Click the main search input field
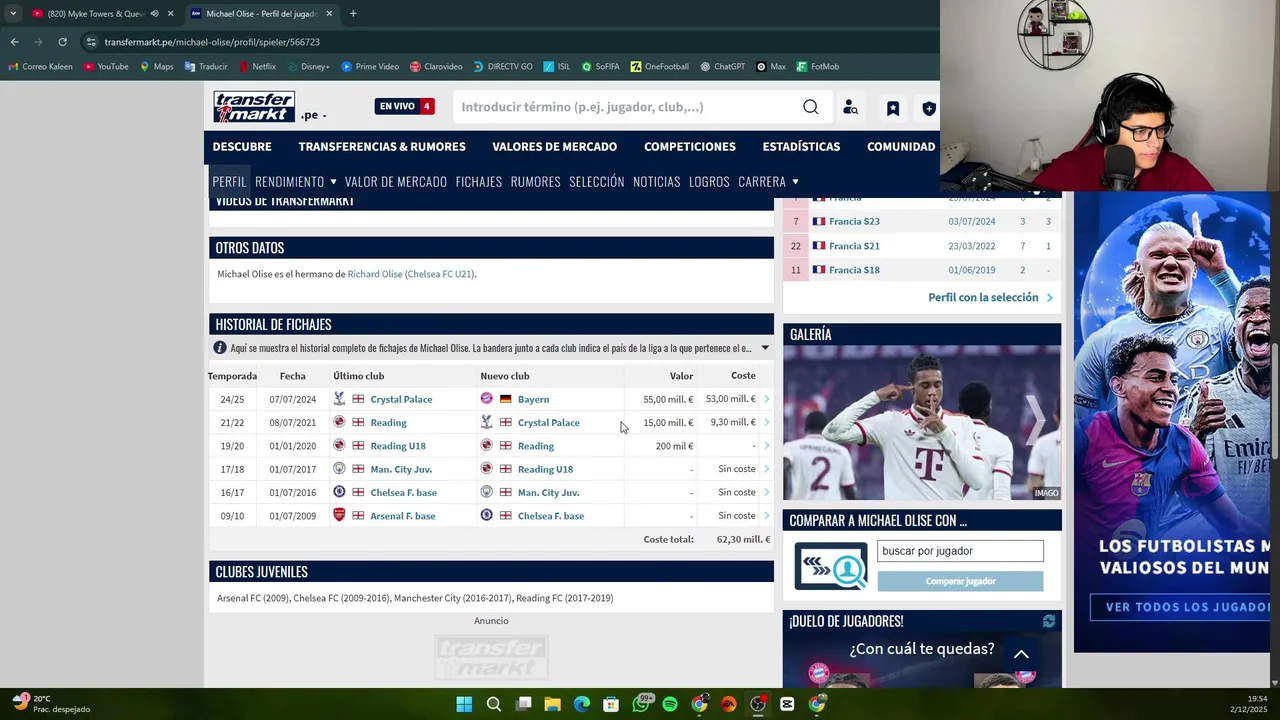This screenshot has width=1280, height=720. [628, 107]
